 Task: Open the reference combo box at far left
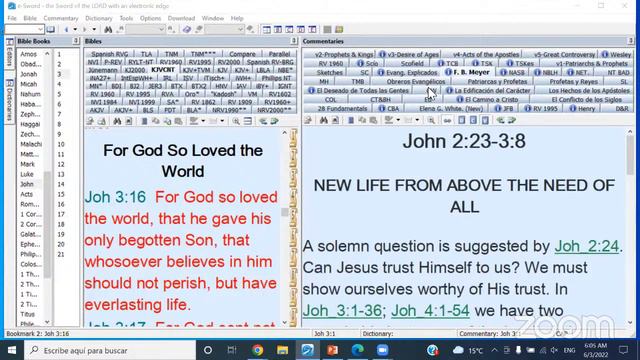(24, 29)
